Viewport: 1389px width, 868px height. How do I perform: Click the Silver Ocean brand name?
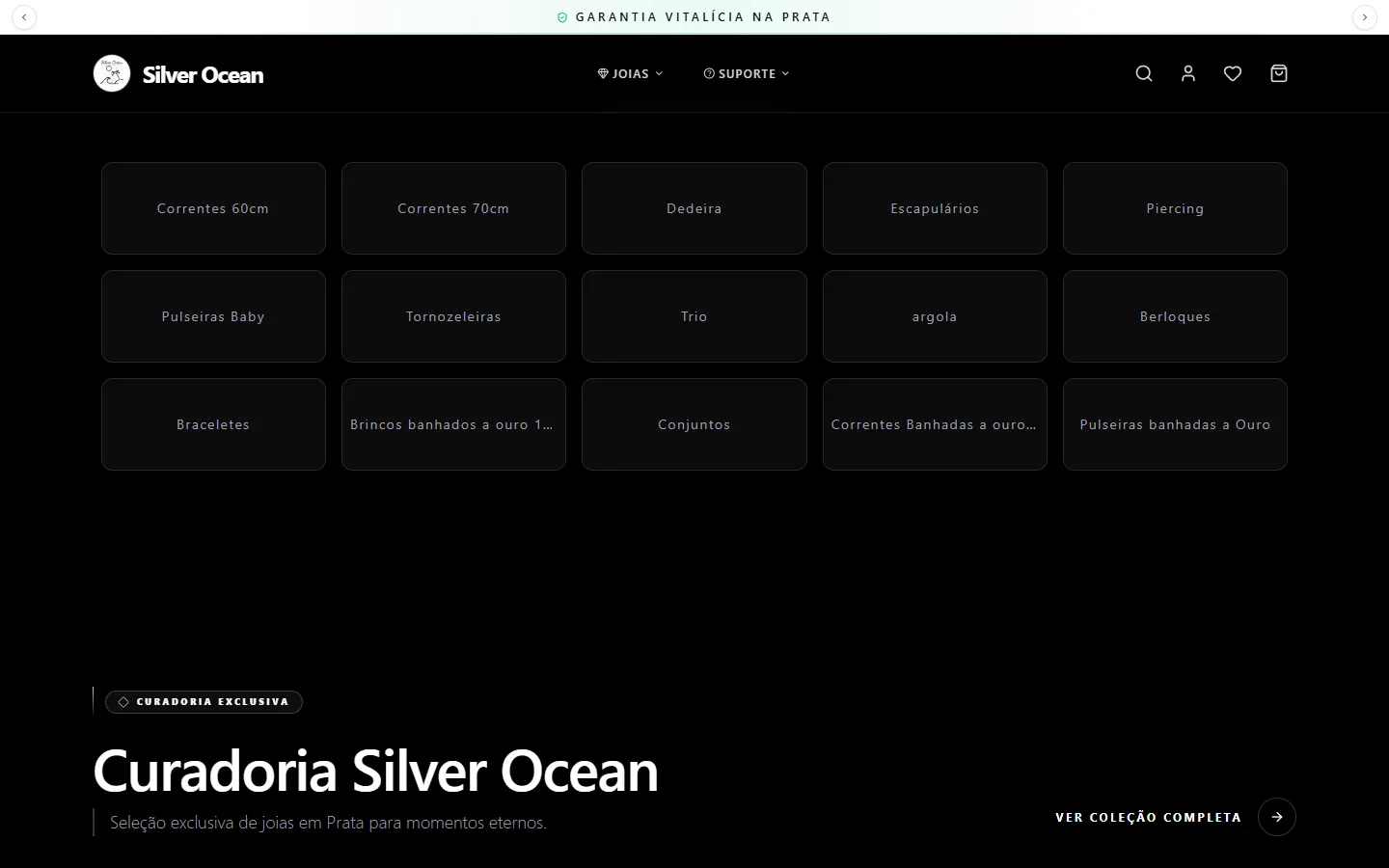203,74
